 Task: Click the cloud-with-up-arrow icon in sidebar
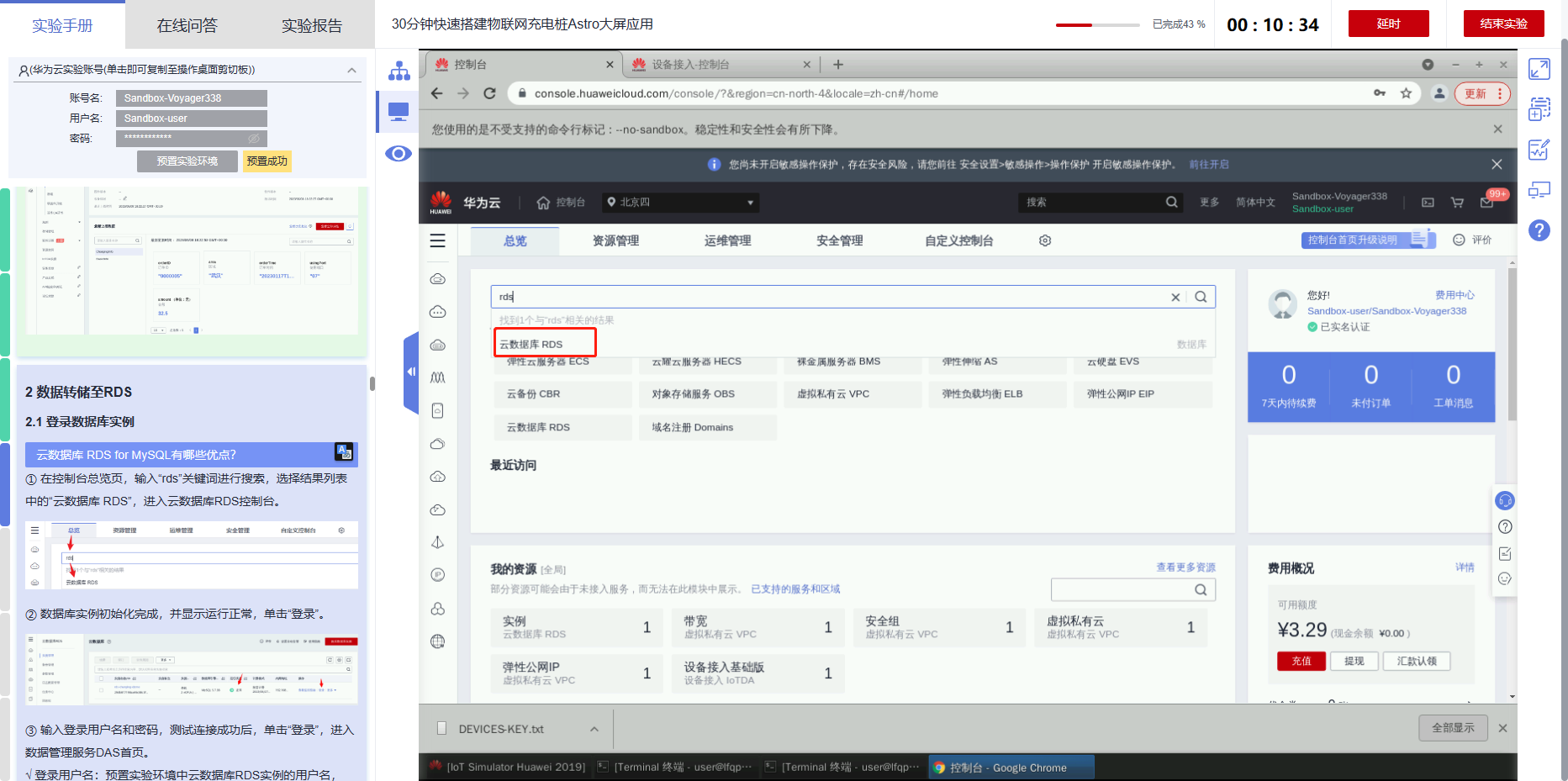coord(437,477)
